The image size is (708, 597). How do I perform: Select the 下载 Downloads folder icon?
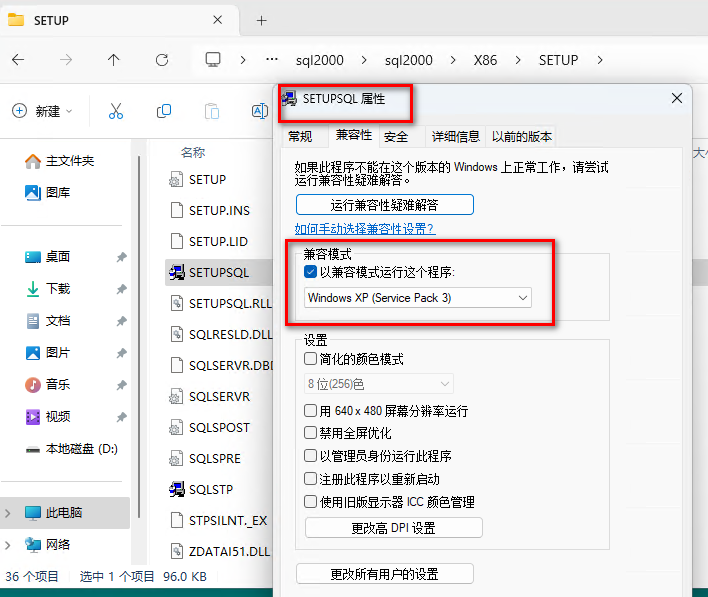point(32,289)
